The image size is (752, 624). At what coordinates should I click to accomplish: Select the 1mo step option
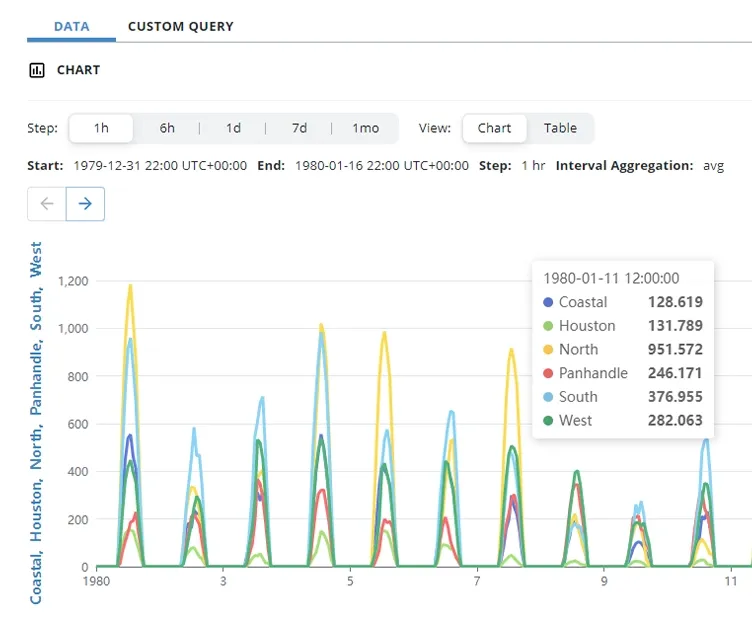(365, 128)
